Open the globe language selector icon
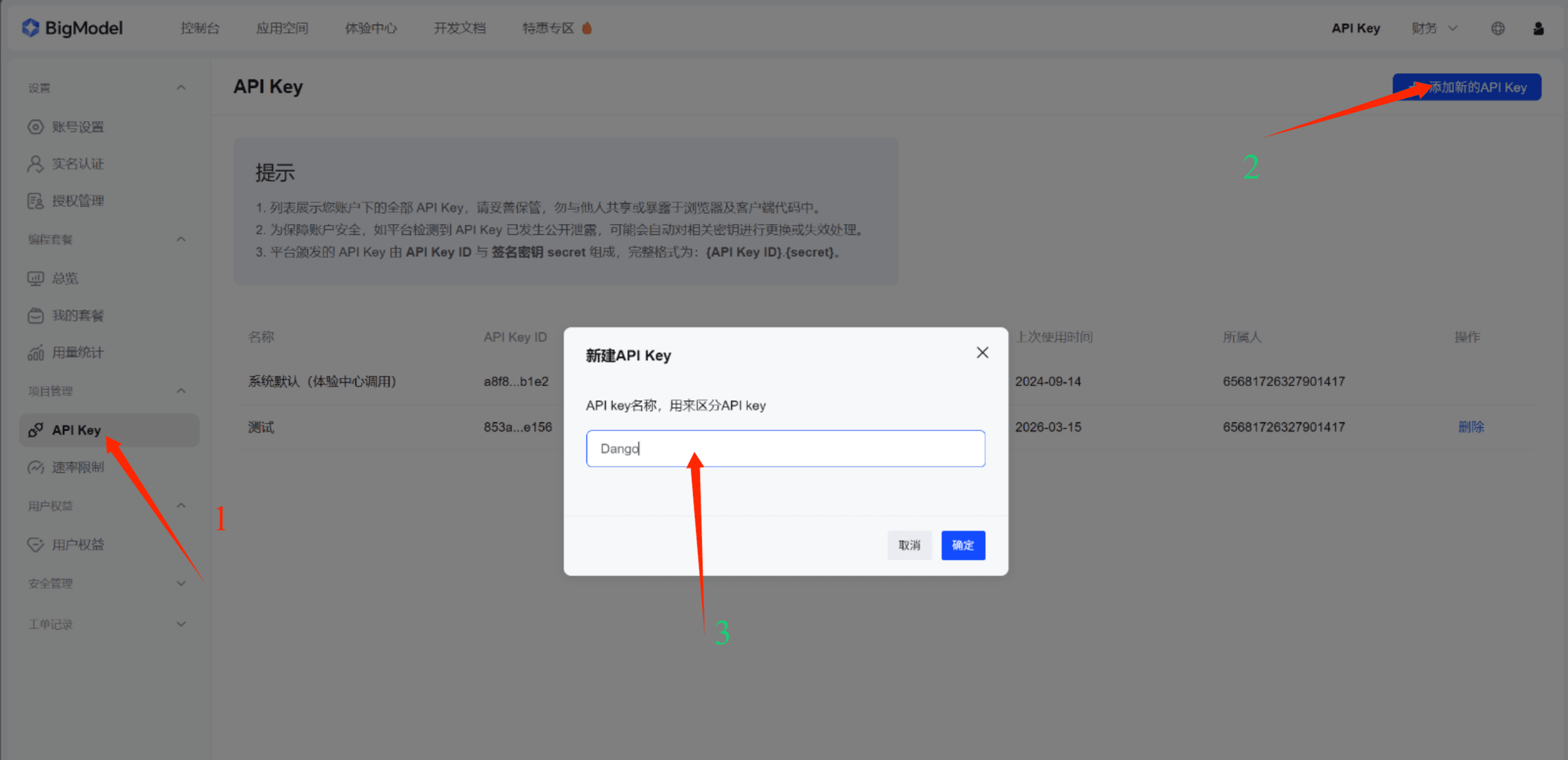The image size is (1568, 760). (x=1498, y=28)
